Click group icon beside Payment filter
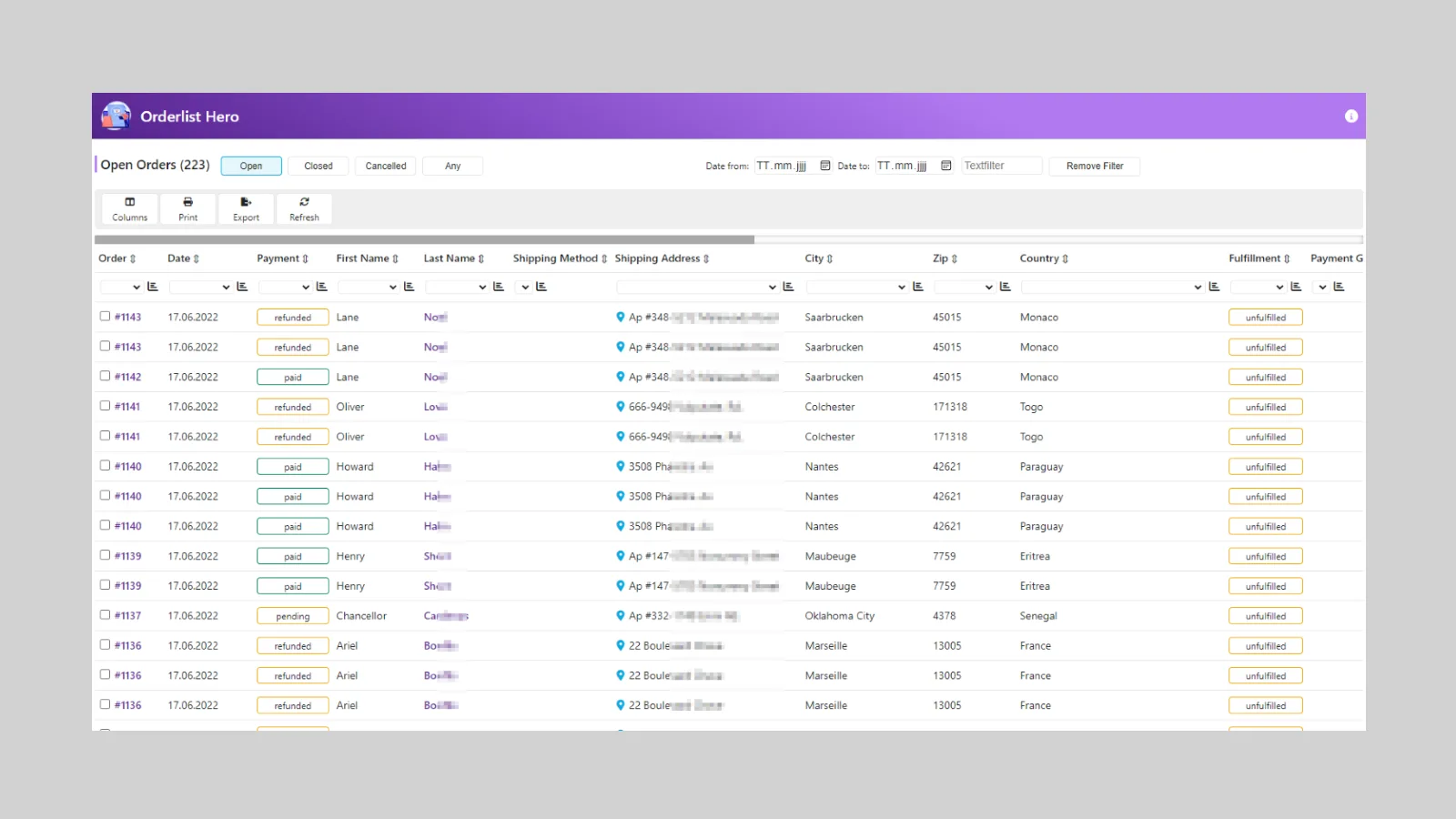Image resolution: width=1456 pixels, height=819 pixels. click(x=322, y=287)
